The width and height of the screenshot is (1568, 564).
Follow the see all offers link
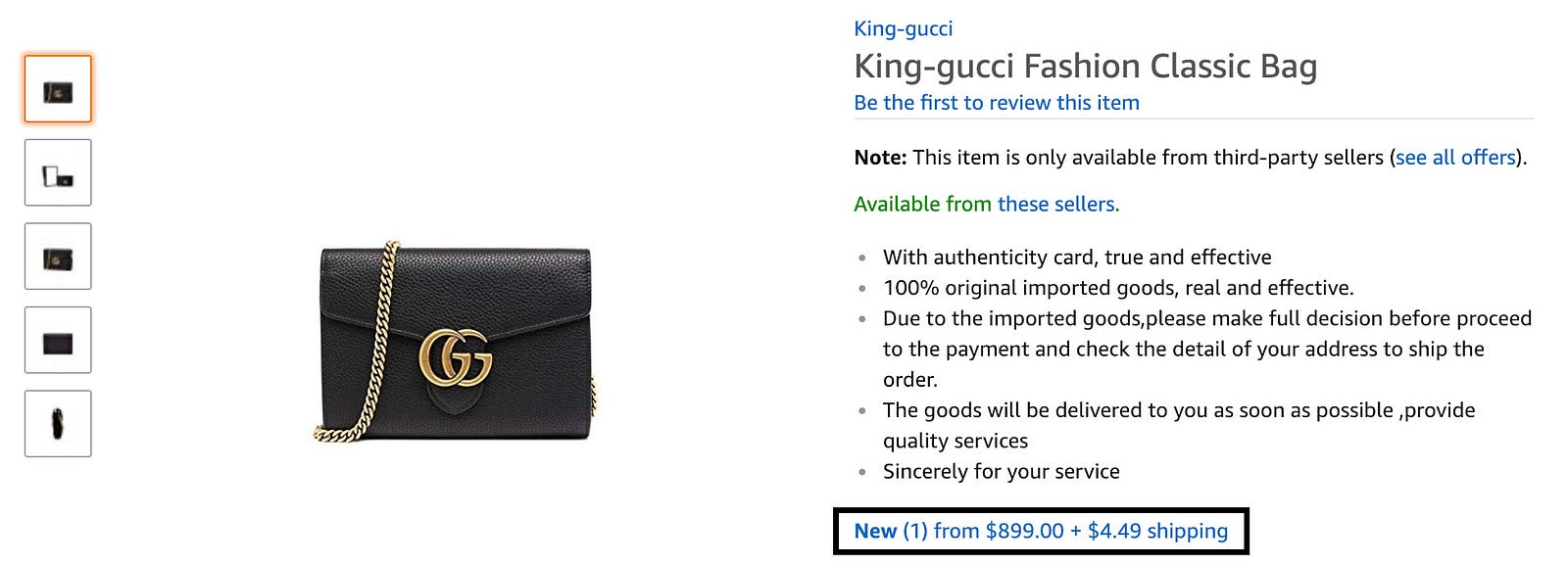pos(1455,158)
